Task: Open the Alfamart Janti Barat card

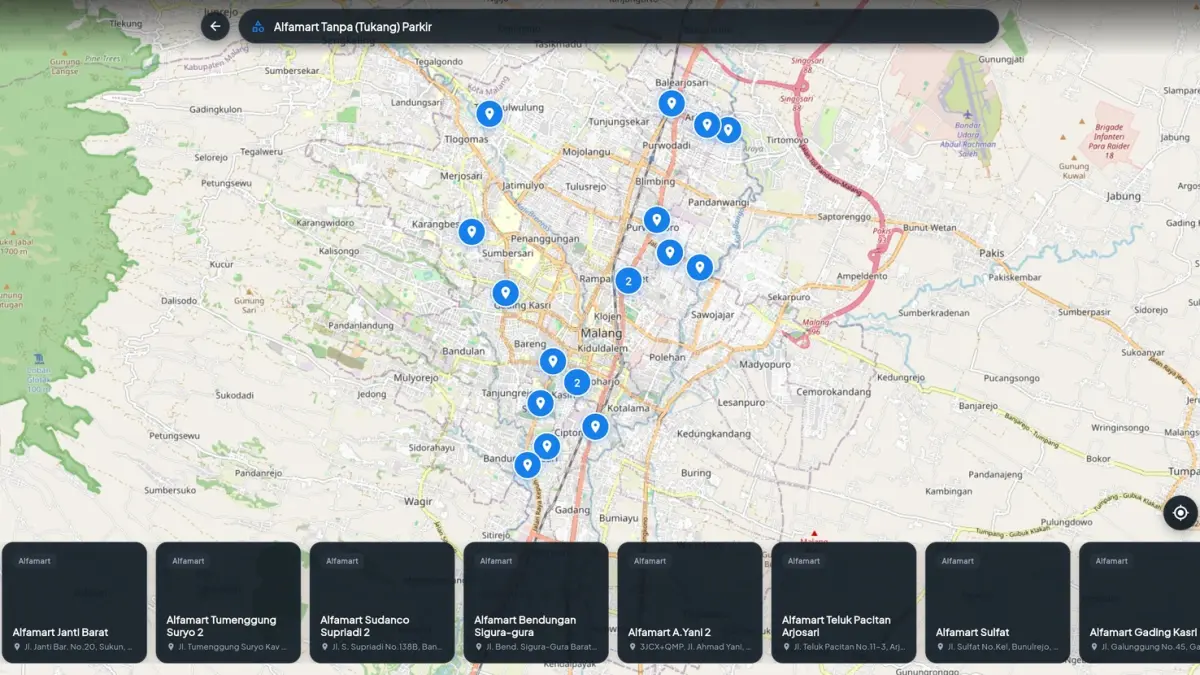Action: tap(74, 602)
